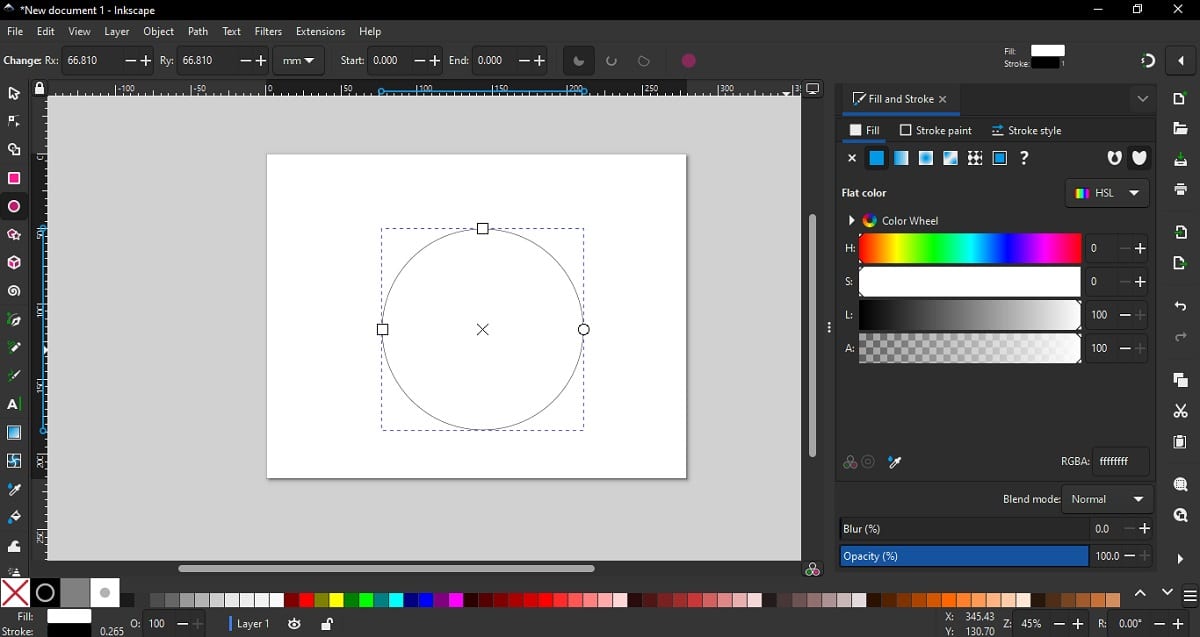Toggle Layer 1 lock icon
This screenshot has width=1200, height=637.
326,624
